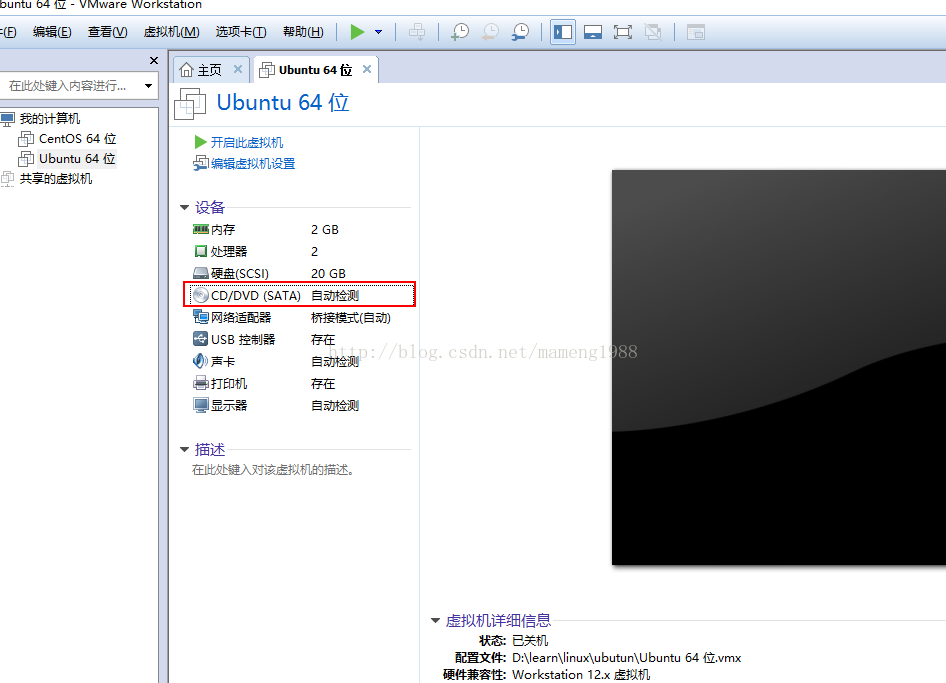The width and height of the screenshot is (946, 683).
Task: Click the 打印机 printer icon
Action: tap(200, 383)
